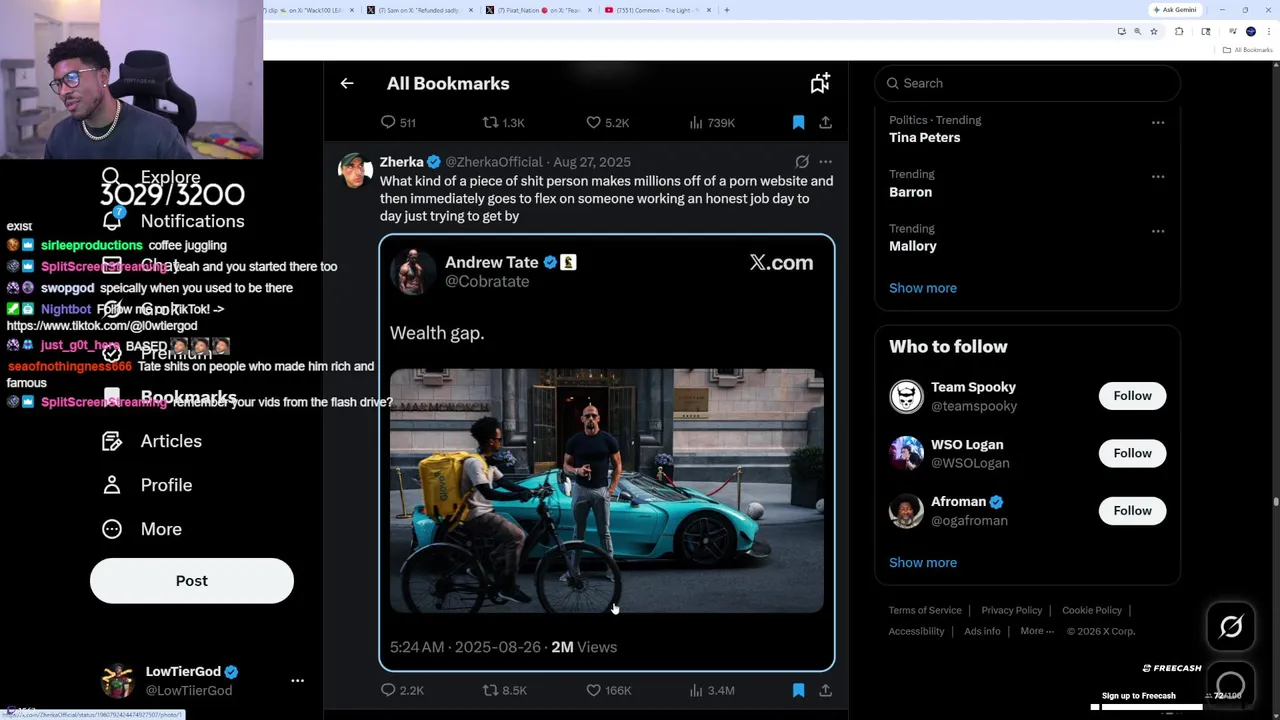Click the Grok icon on Zherka's post
The image size is (1280, 720).
coord(802,162)
